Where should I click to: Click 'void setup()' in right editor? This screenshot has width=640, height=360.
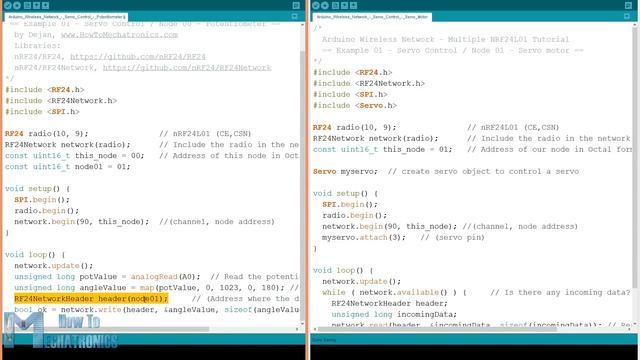pyautogui.click(x=345, y=193)
